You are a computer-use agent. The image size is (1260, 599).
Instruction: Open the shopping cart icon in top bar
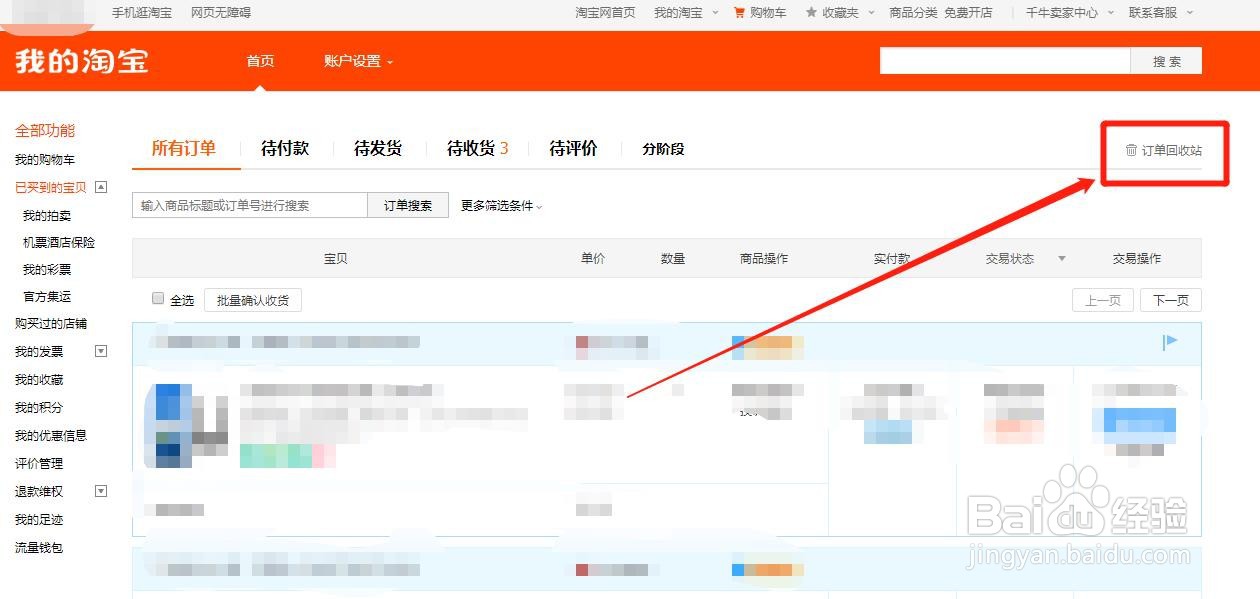[739, 13]
